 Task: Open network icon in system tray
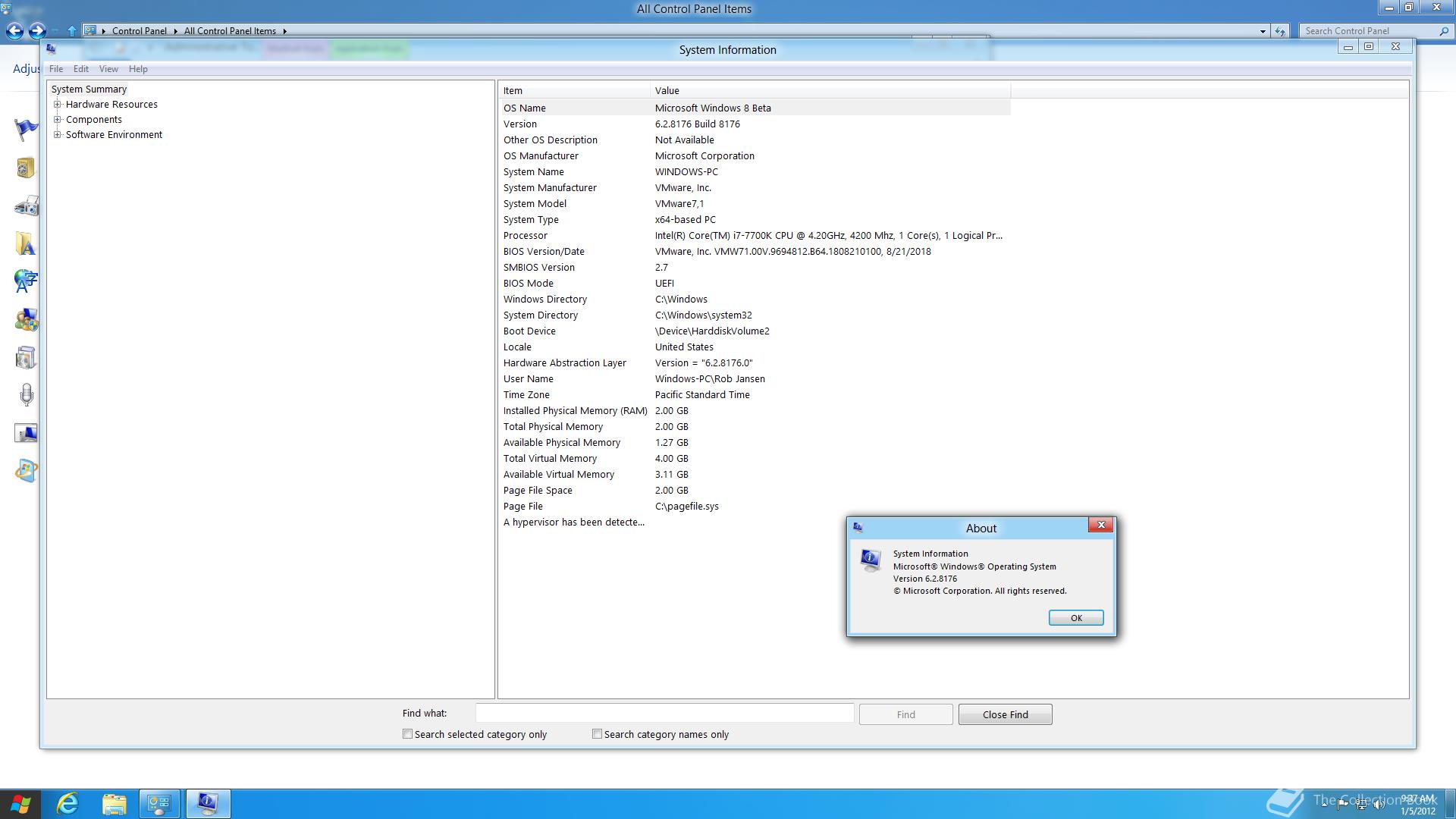point(1361,805)
